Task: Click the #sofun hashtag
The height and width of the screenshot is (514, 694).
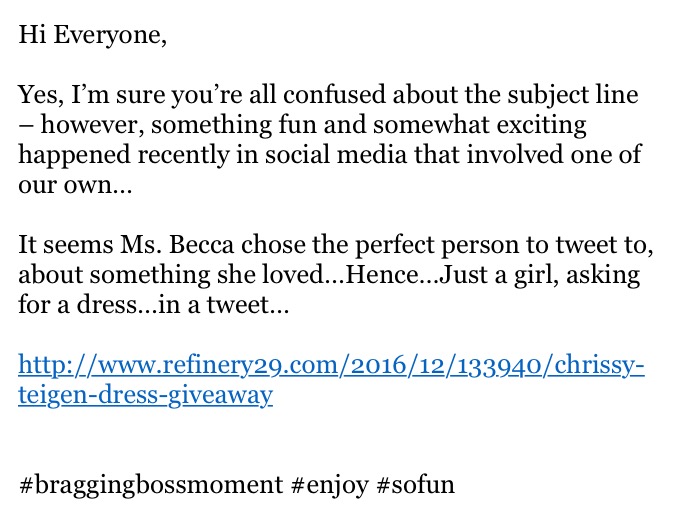Action: (x=415, y=485)
